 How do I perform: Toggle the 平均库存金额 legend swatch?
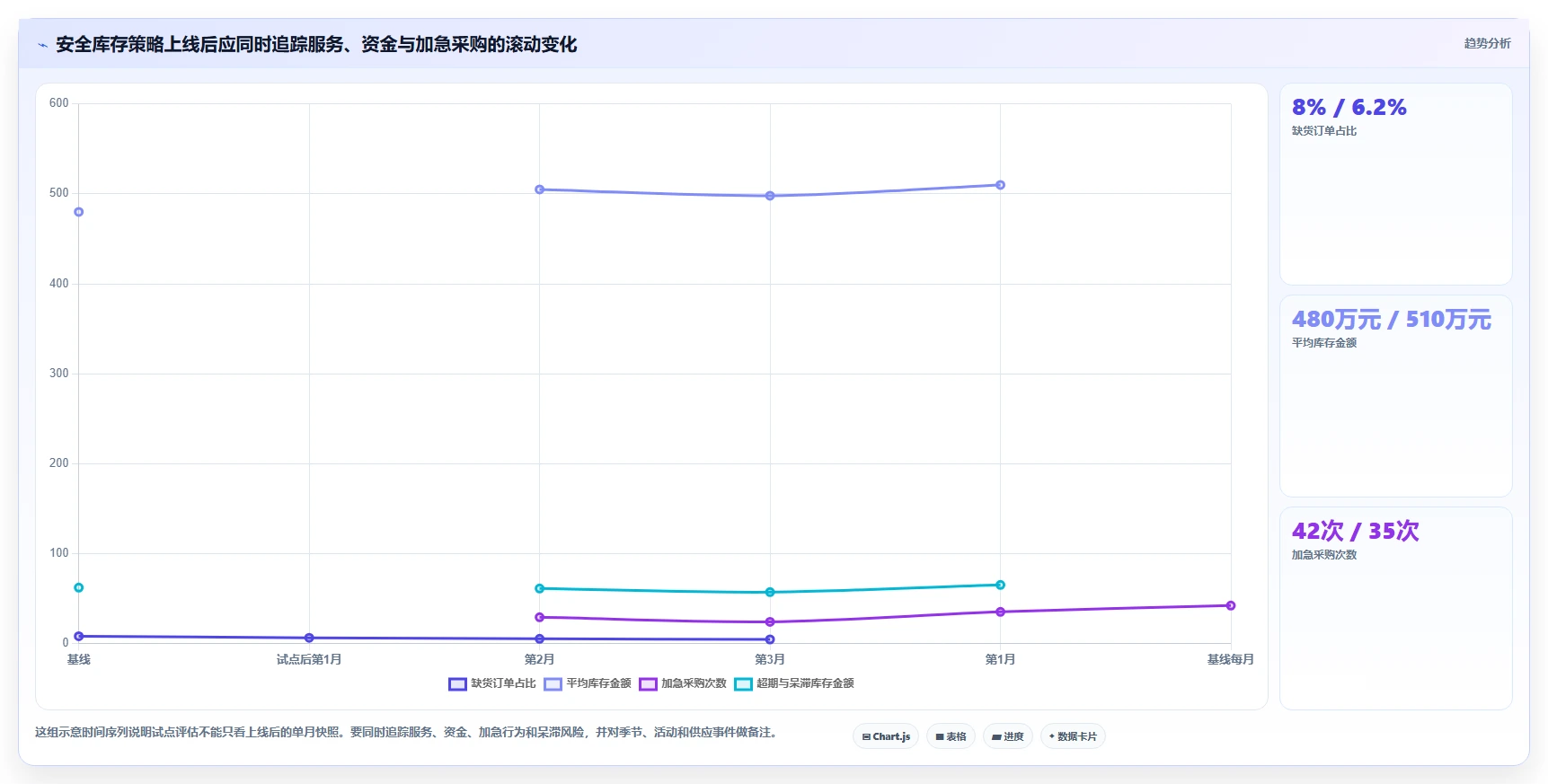[x=553, y=684]
